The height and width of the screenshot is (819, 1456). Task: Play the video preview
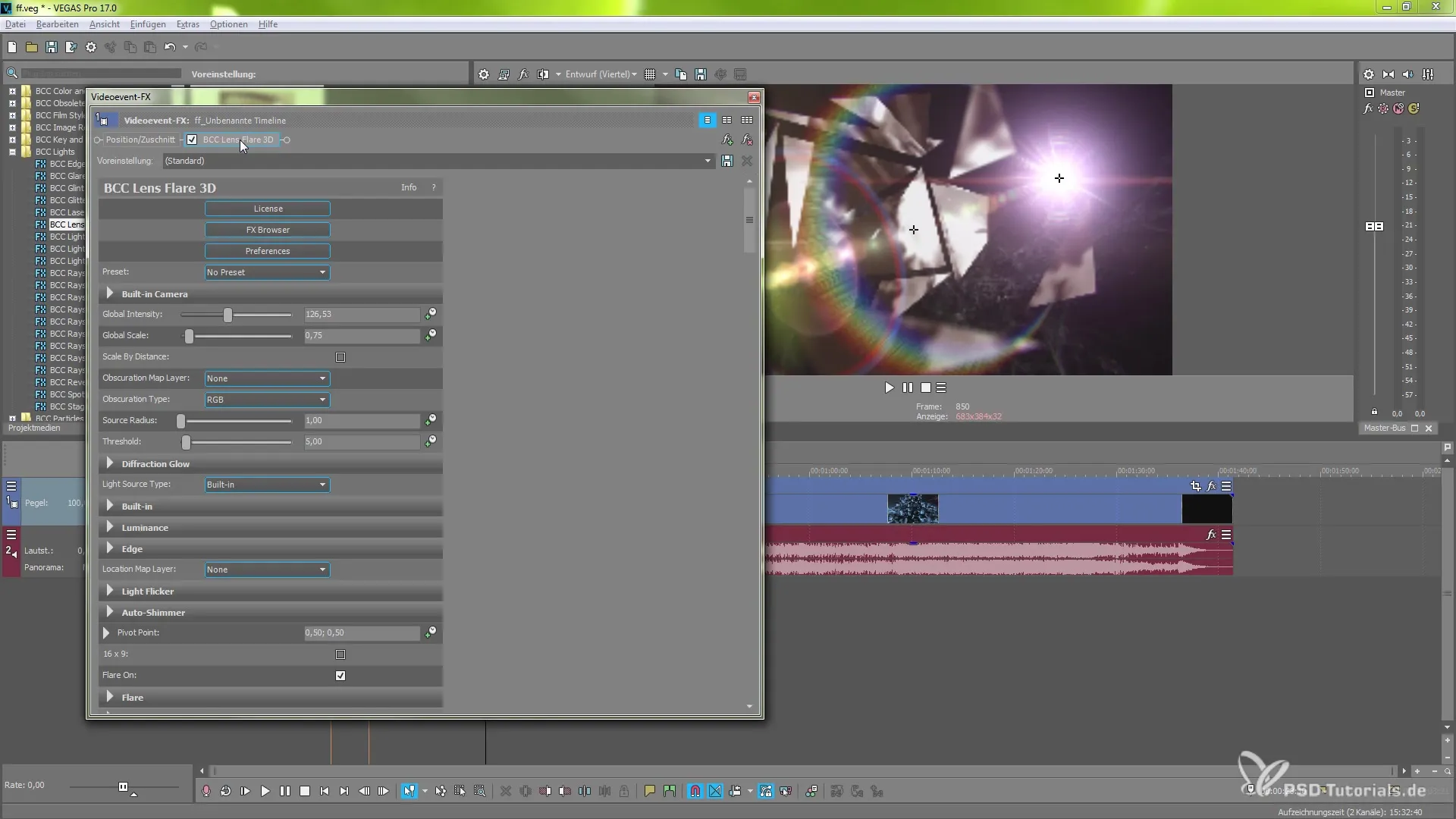(x=890, y=388)
